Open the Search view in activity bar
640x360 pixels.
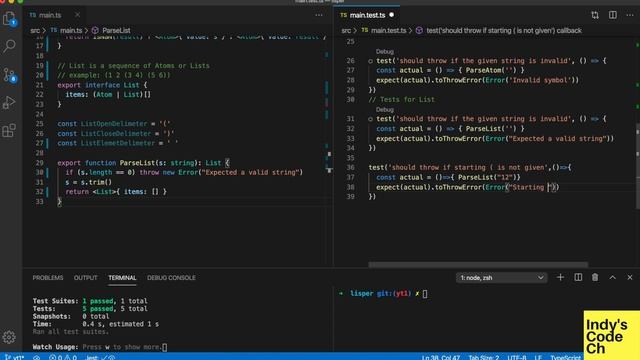click(x=9, y=45)
